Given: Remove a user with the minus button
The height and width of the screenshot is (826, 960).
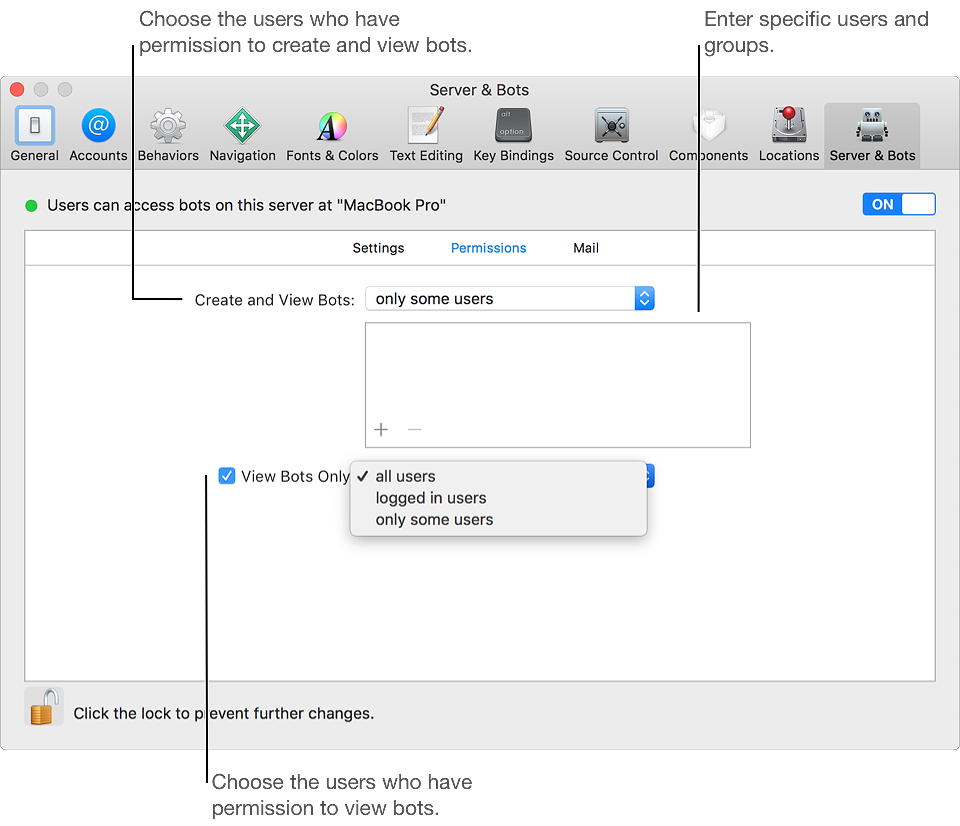Looking at the screenshot, I should click(x=414, y=429).
